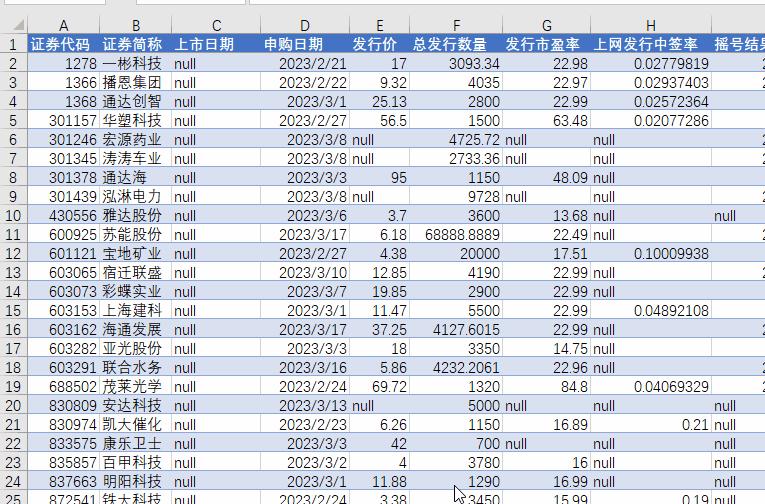The height and width of the screenshot is (504, 765).
Task: Select column G header
Action: [546, 25]
